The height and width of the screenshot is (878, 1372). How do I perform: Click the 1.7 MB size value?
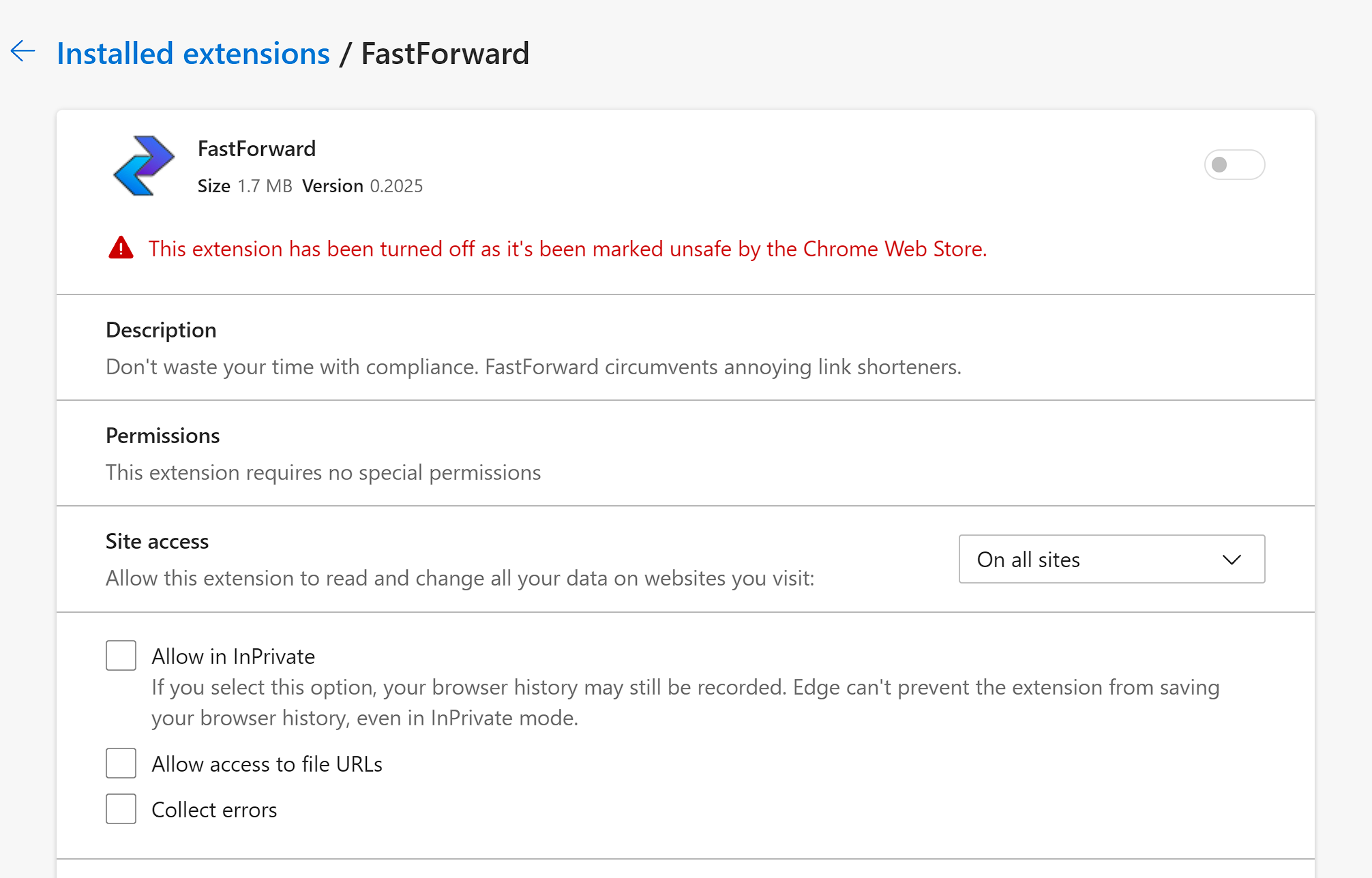pos(265,186)
